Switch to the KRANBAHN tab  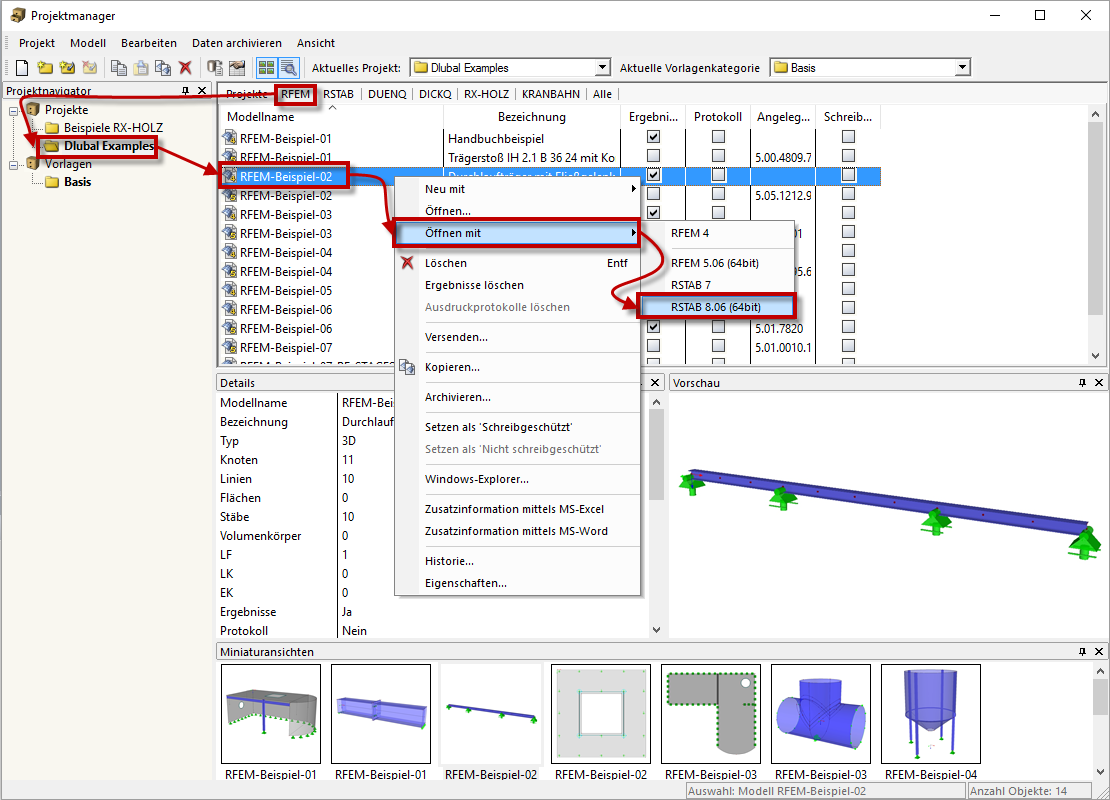click(551, 94)
